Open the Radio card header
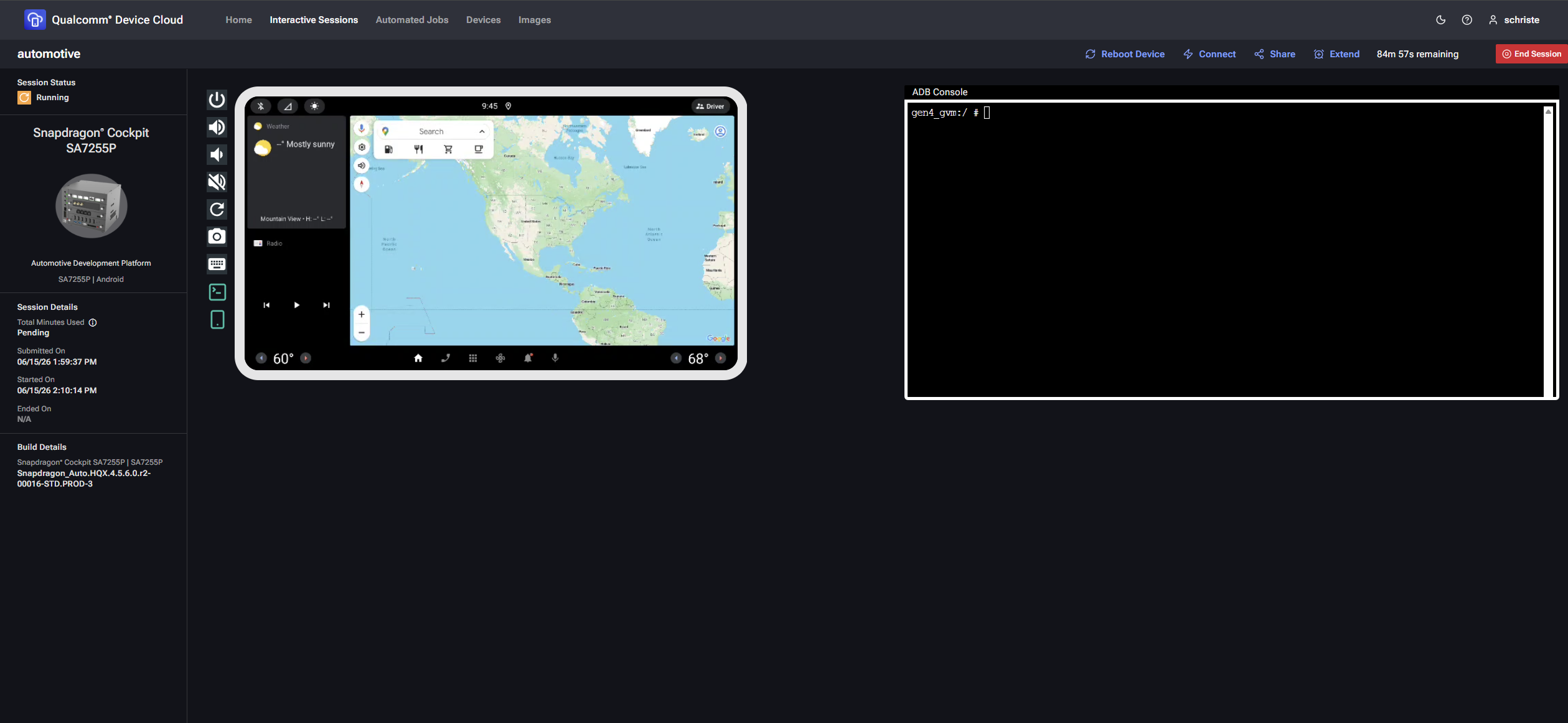This screenshot has height=723, width=1568. (x=268, y=243)
